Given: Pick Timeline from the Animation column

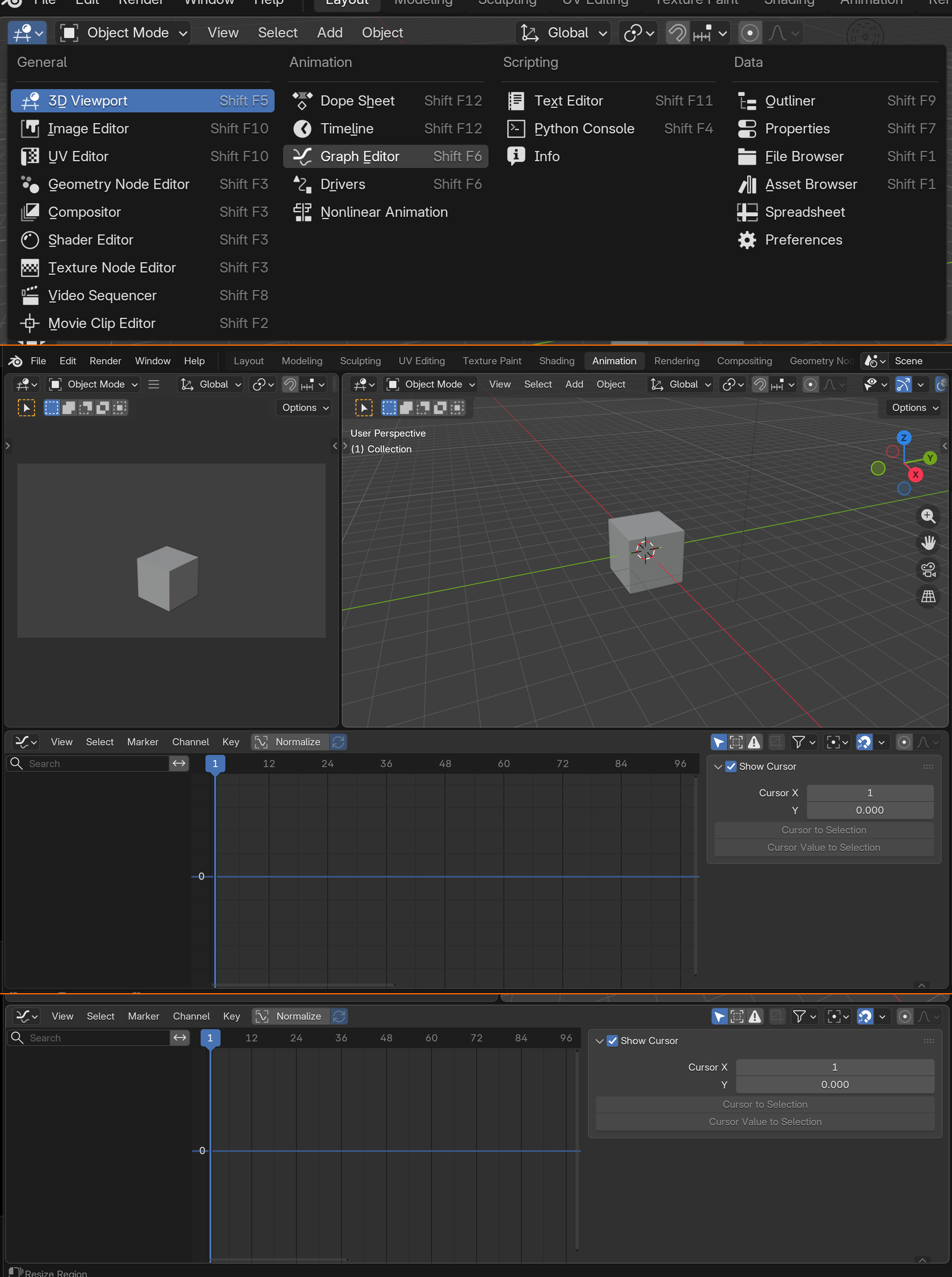Looking at the screenshot, I should [386, 129].
